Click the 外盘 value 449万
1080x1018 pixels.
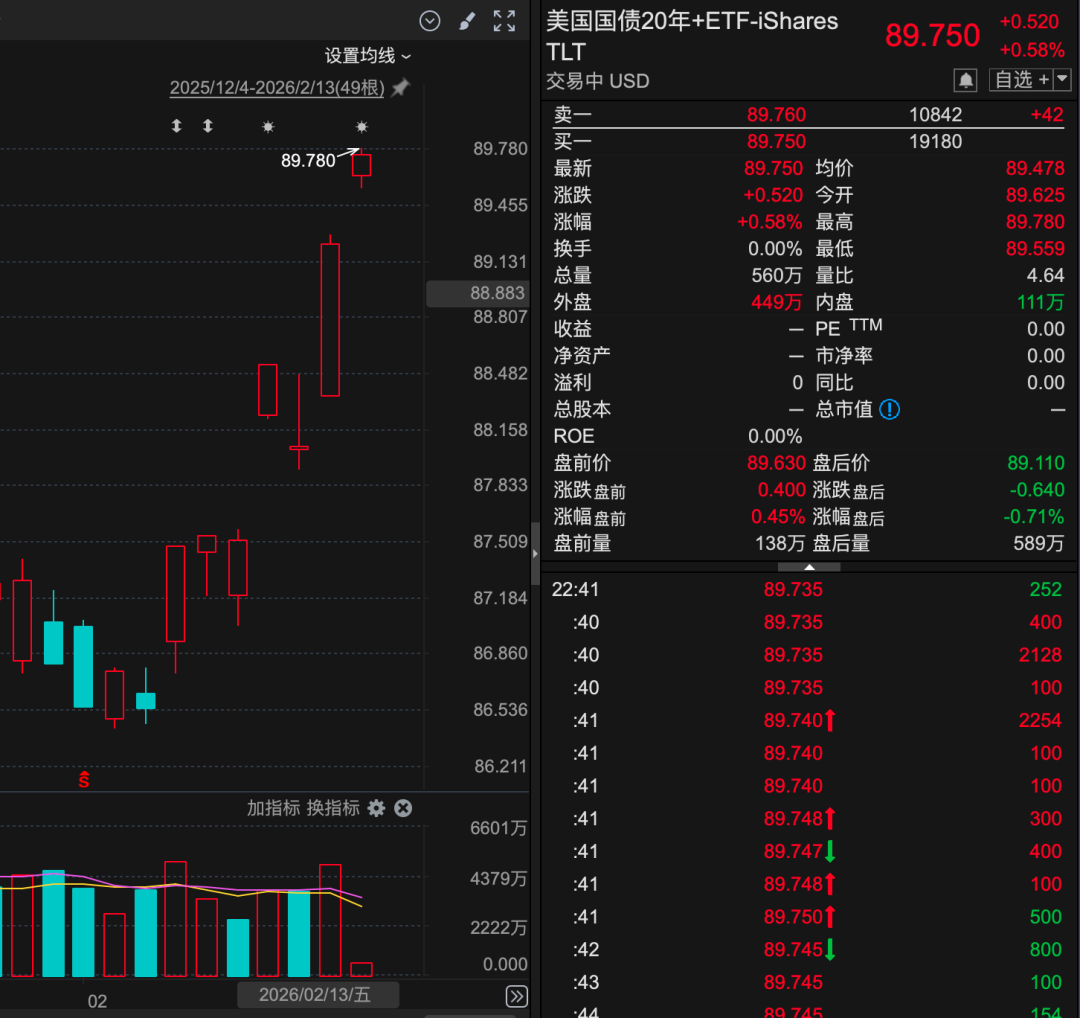(777, 302)
